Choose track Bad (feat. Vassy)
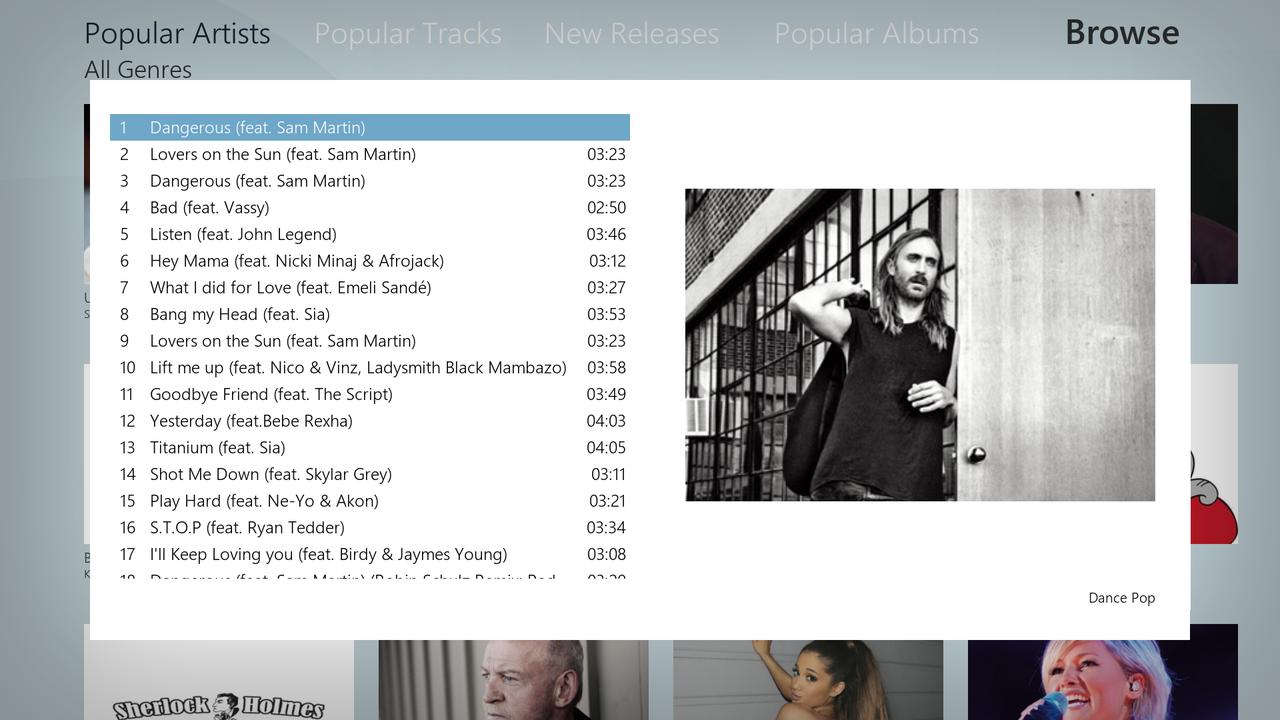 click(370, 207)
